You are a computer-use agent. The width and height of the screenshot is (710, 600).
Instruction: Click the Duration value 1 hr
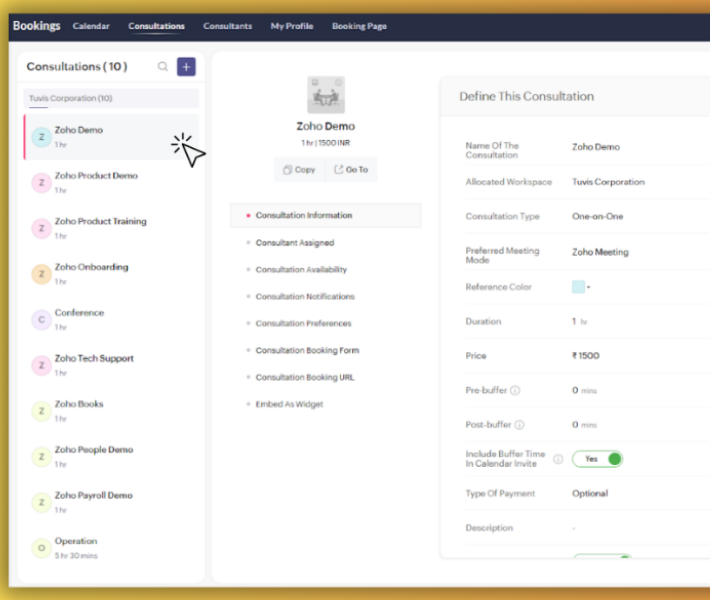coord(580,322)
